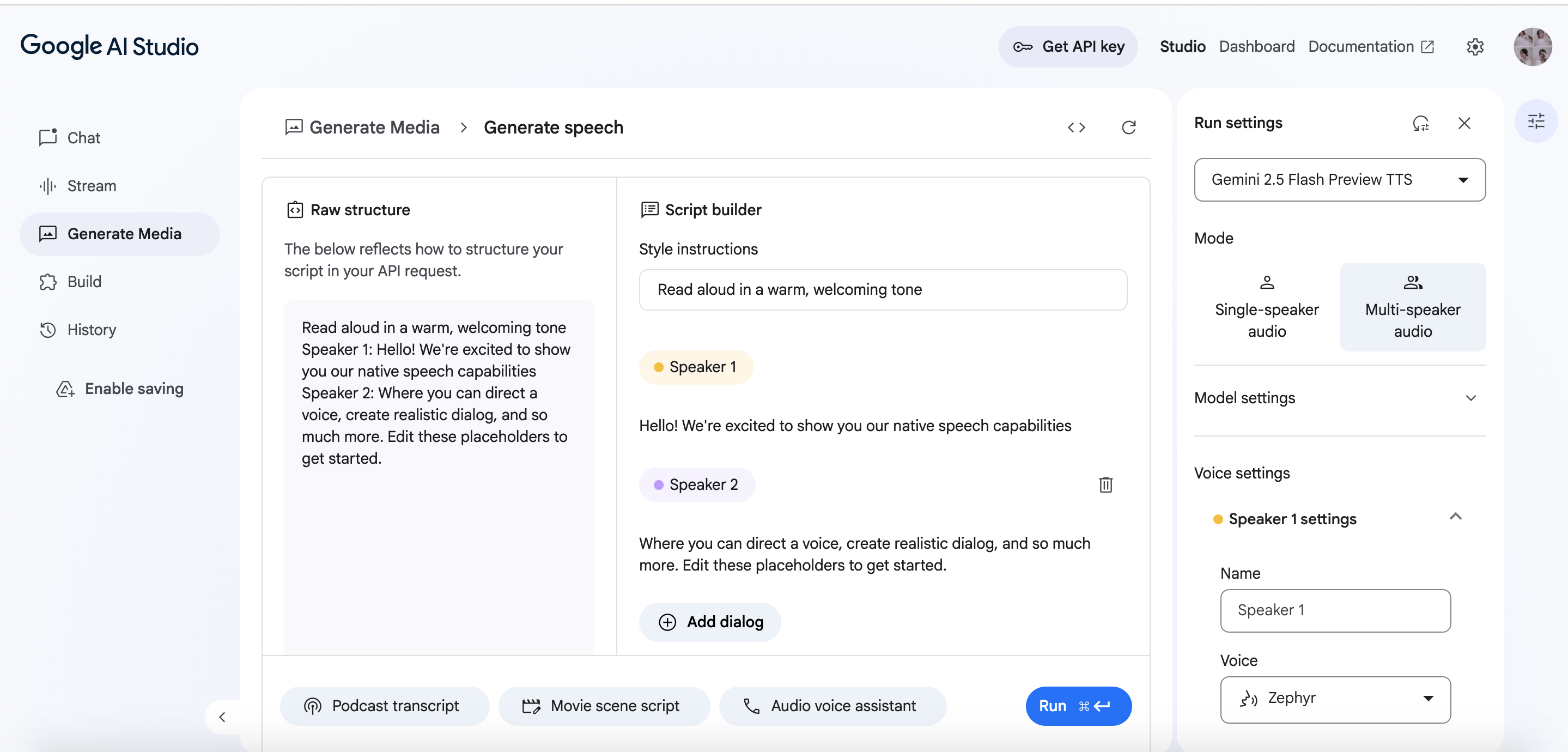
Task: Delete Speaker 2 with trash icon
Action: [1105, 484]
